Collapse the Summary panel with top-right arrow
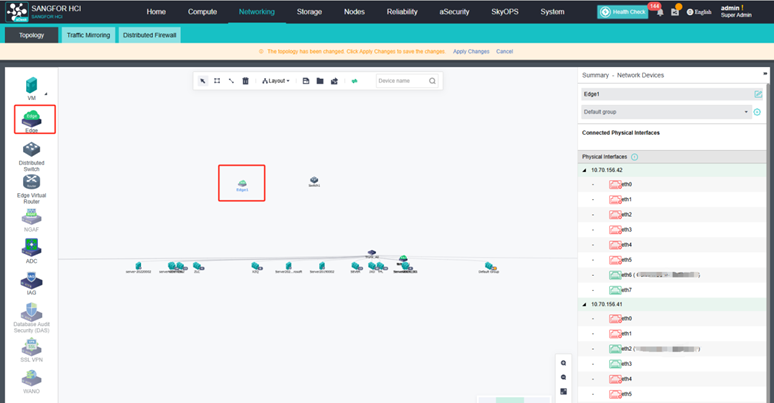 (765, 74)
